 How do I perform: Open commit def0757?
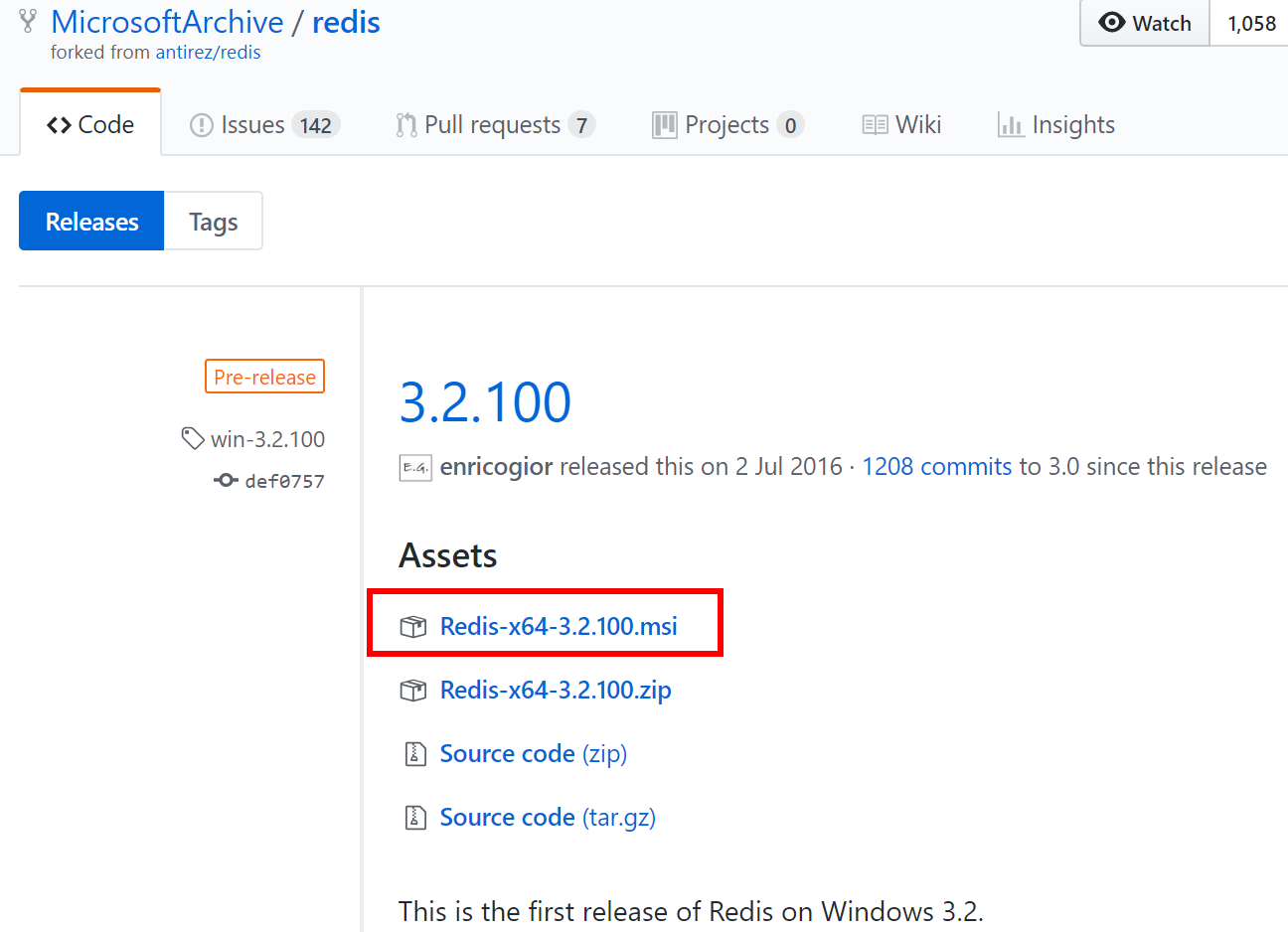pyautogui.click(x=284, y=481)
